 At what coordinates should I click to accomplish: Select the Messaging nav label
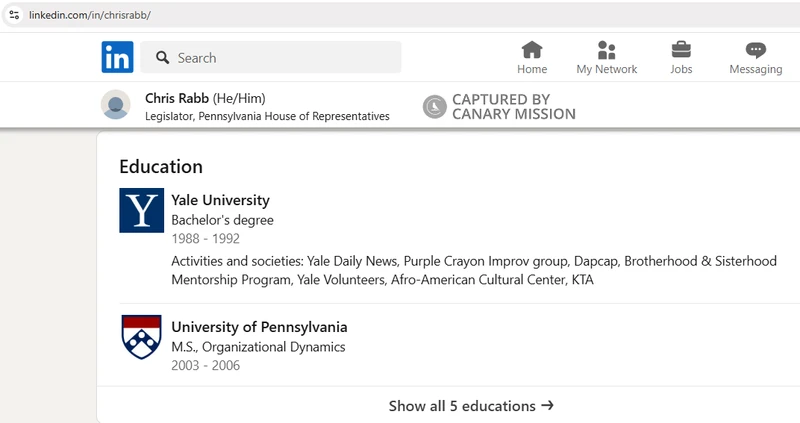pos(755,69)
